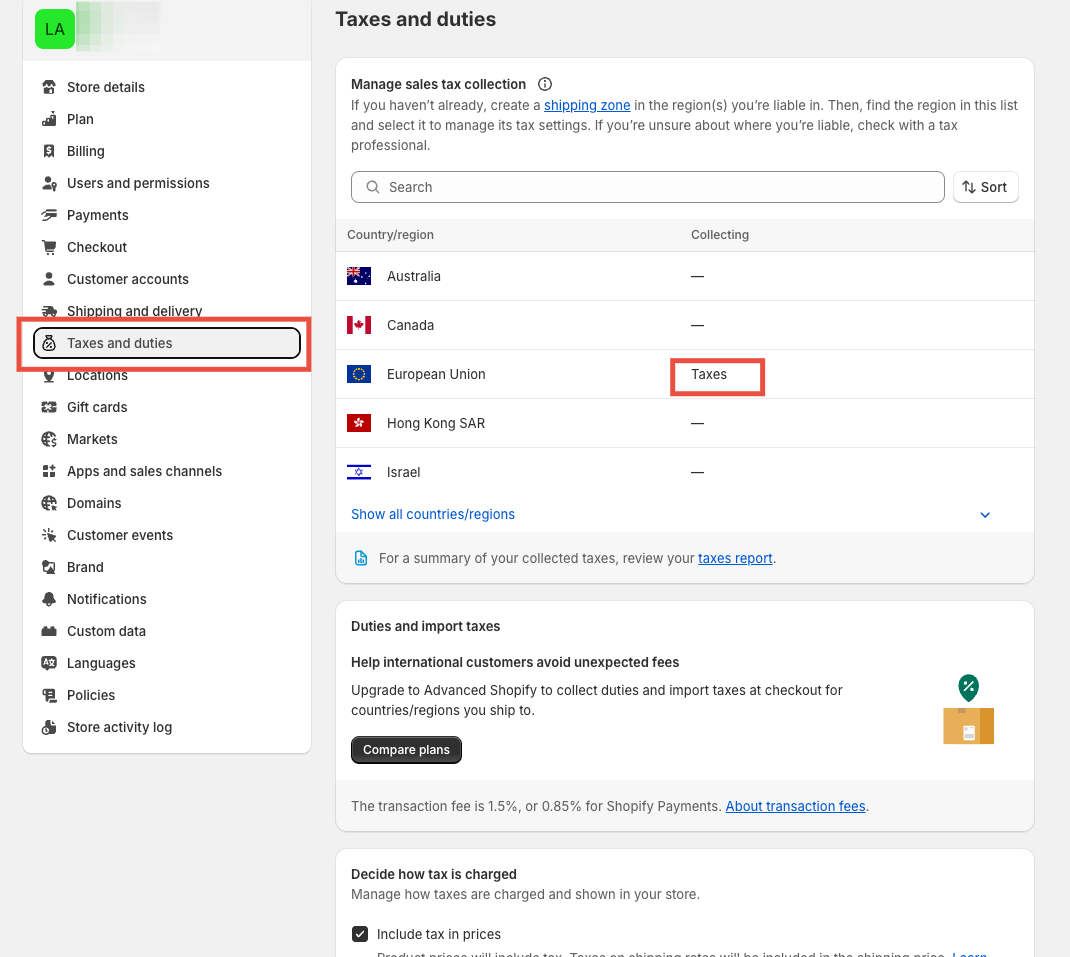Click the Languages sidebar icon
The height and width of the screenshot is (957, 1070).
48,663
